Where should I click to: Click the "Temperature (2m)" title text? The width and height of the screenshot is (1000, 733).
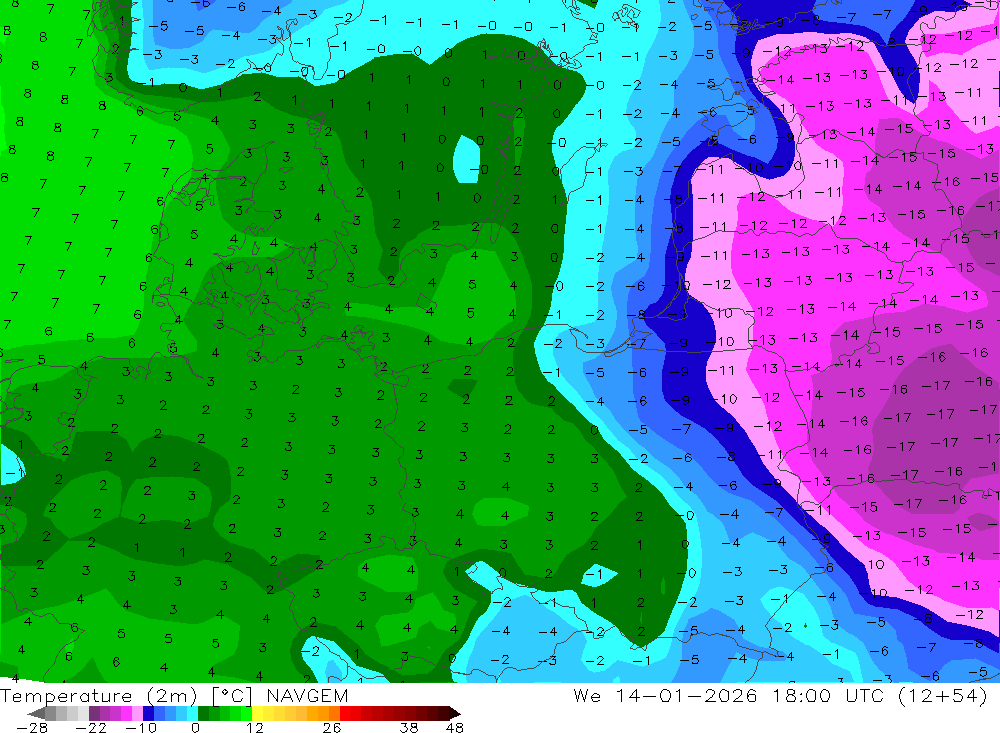pos(98,695)
